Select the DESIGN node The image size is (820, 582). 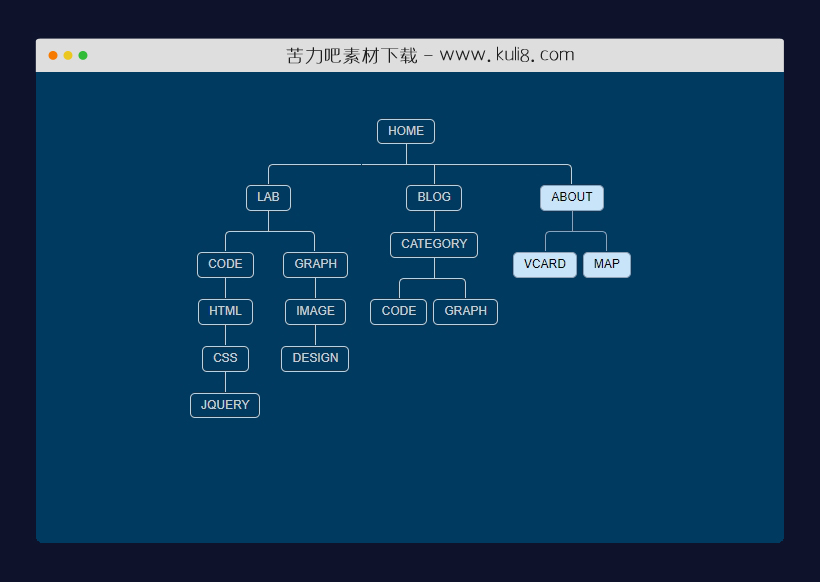pyautogui.click(x=315, y=358)
